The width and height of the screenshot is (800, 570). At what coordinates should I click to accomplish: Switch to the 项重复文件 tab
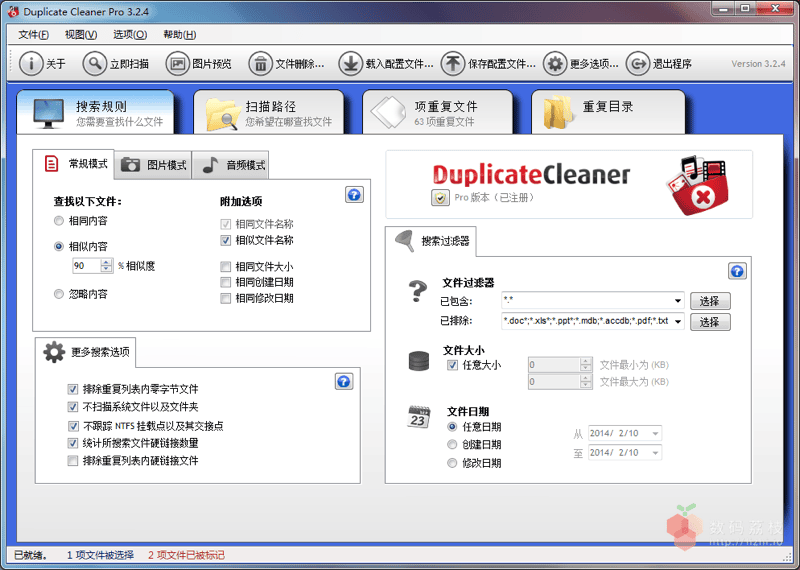[437, 112]
